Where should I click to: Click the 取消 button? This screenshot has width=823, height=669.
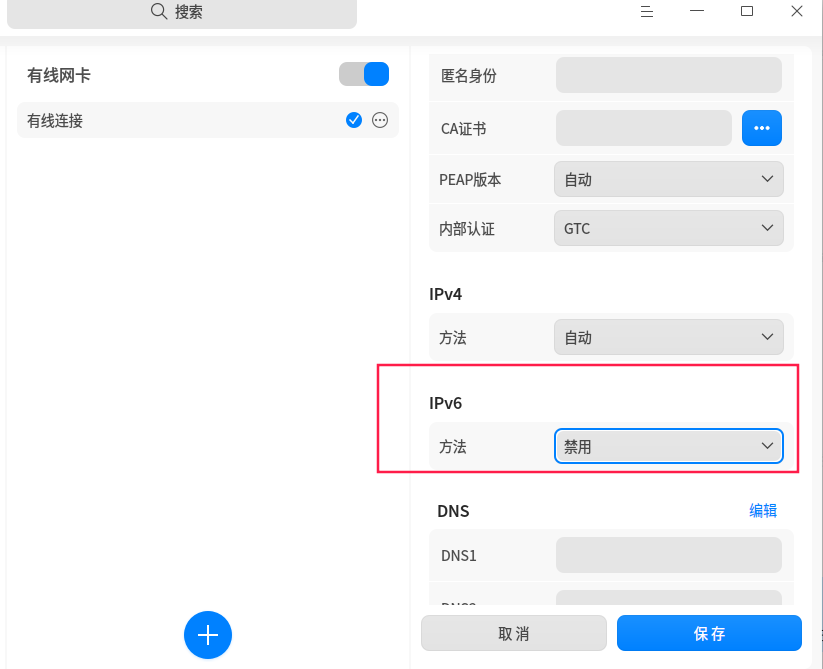(514, 633)
